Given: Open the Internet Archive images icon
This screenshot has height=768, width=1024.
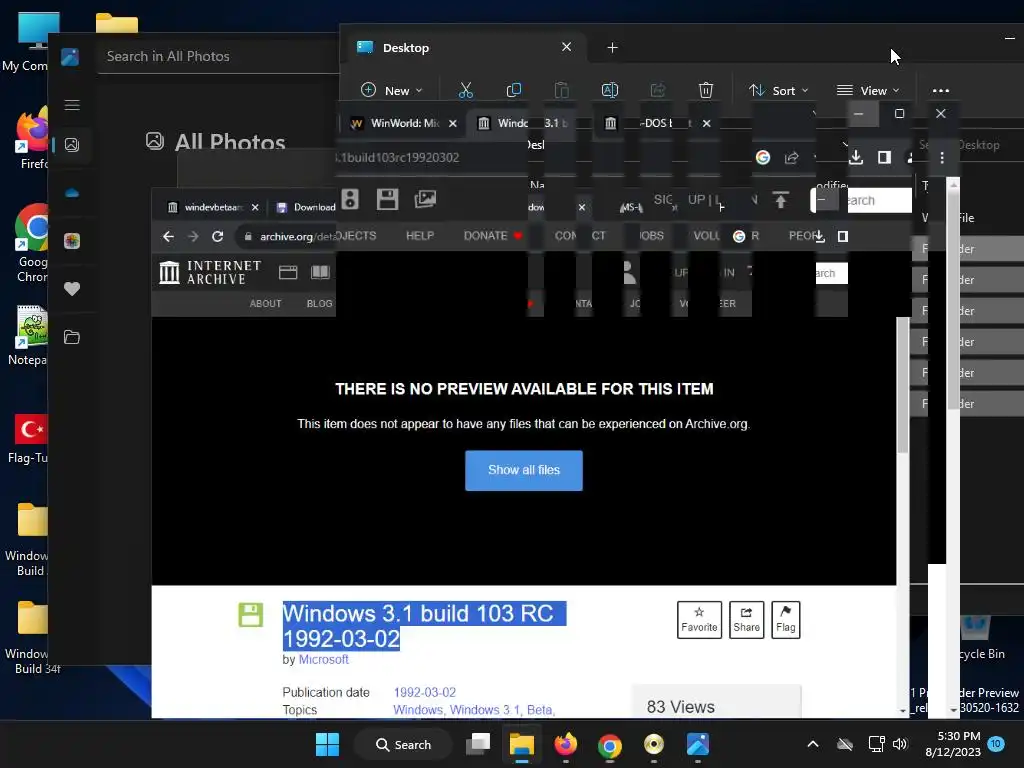Looking at the screenshot, I should 425,199.
